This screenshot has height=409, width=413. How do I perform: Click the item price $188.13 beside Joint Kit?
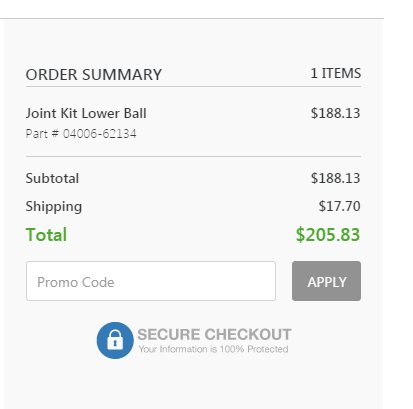[335, 113]
